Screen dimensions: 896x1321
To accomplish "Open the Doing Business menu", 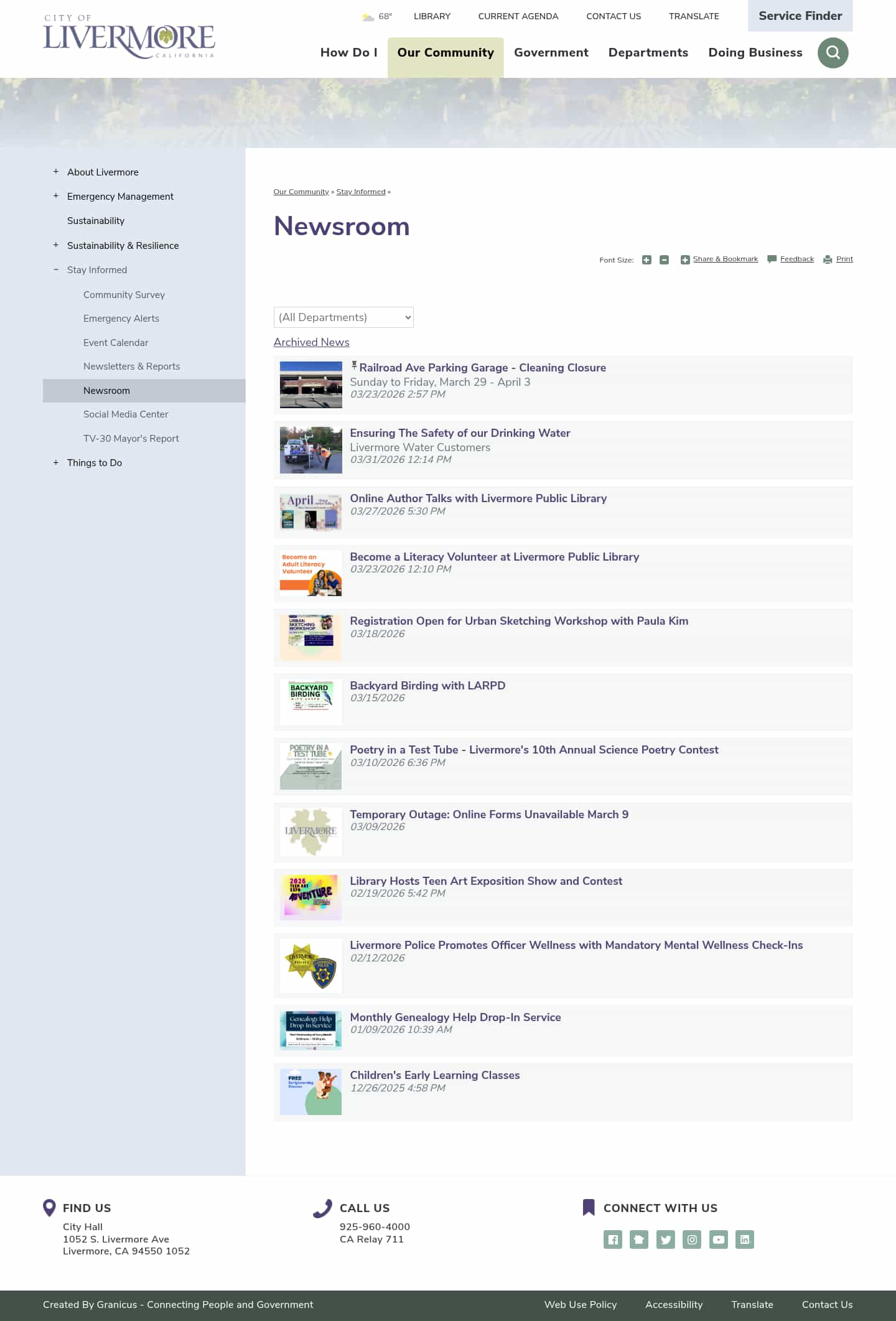I will point(755,53).
